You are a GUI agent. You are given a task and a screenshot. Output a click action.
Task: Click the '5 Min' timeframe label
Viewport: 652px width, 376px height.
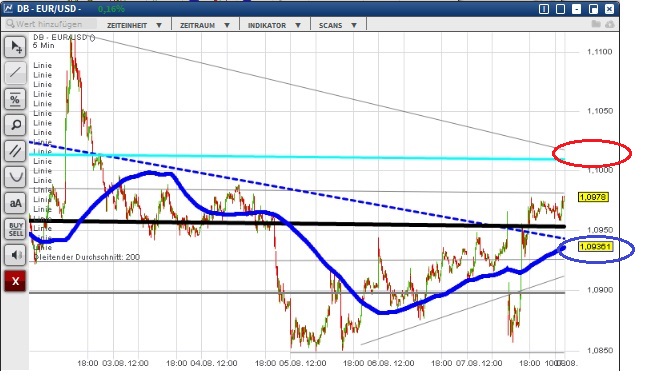click(x=44, y=45)
